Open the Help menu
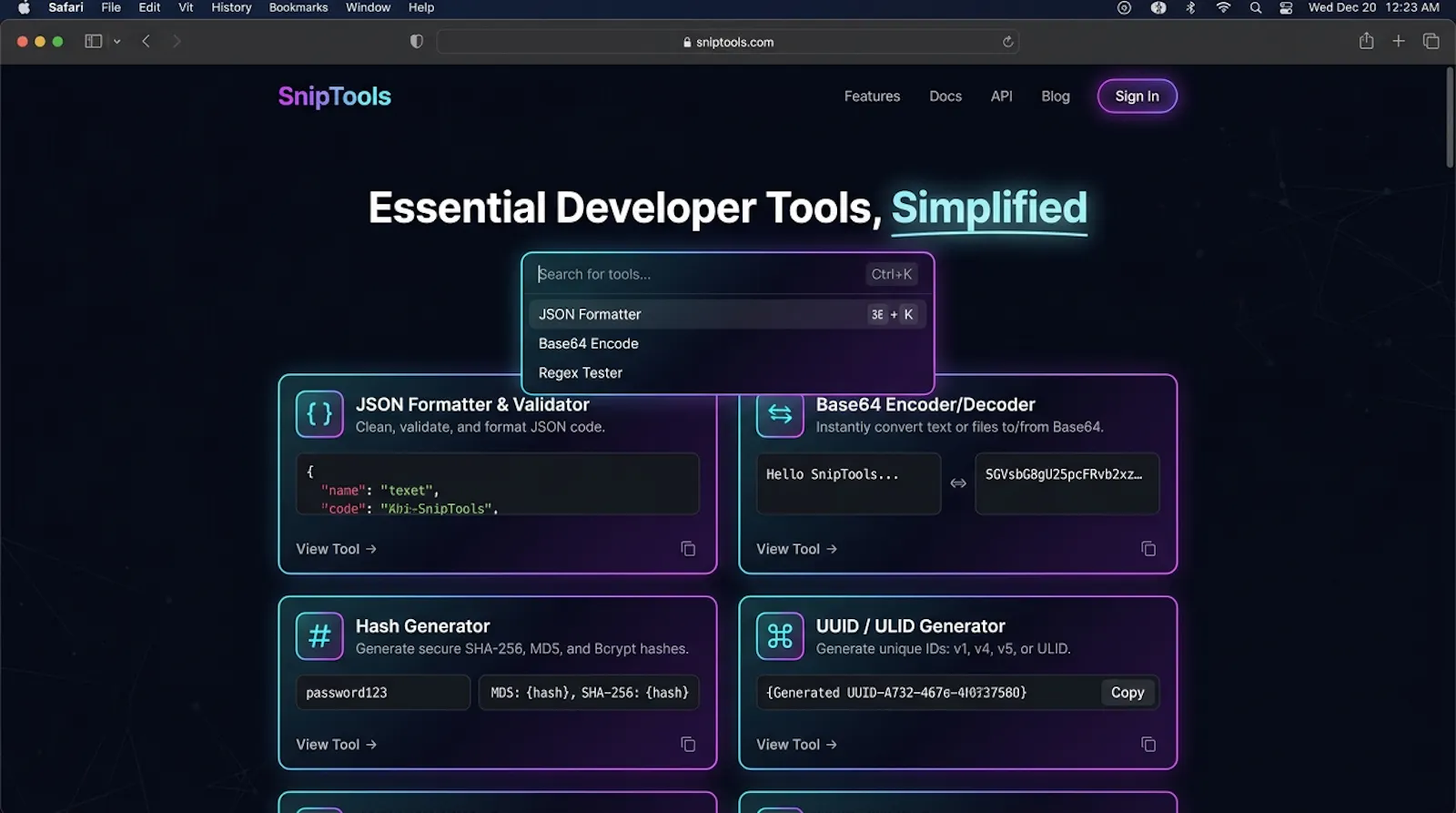1456x813 pixels. click(x=420, y=7)
